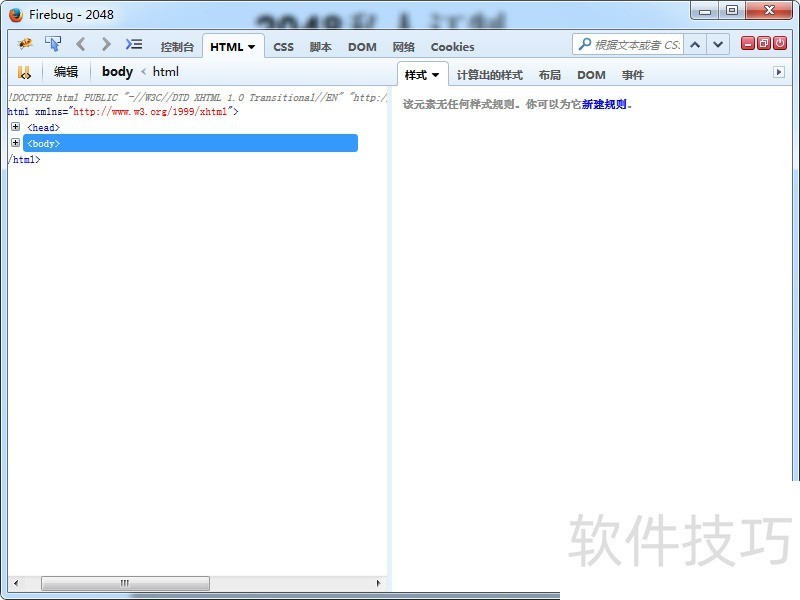Image resolution: width=800 pixels, height=600 pixels.
Task: Click the Firebug bug logo icon
Action: 25,44
